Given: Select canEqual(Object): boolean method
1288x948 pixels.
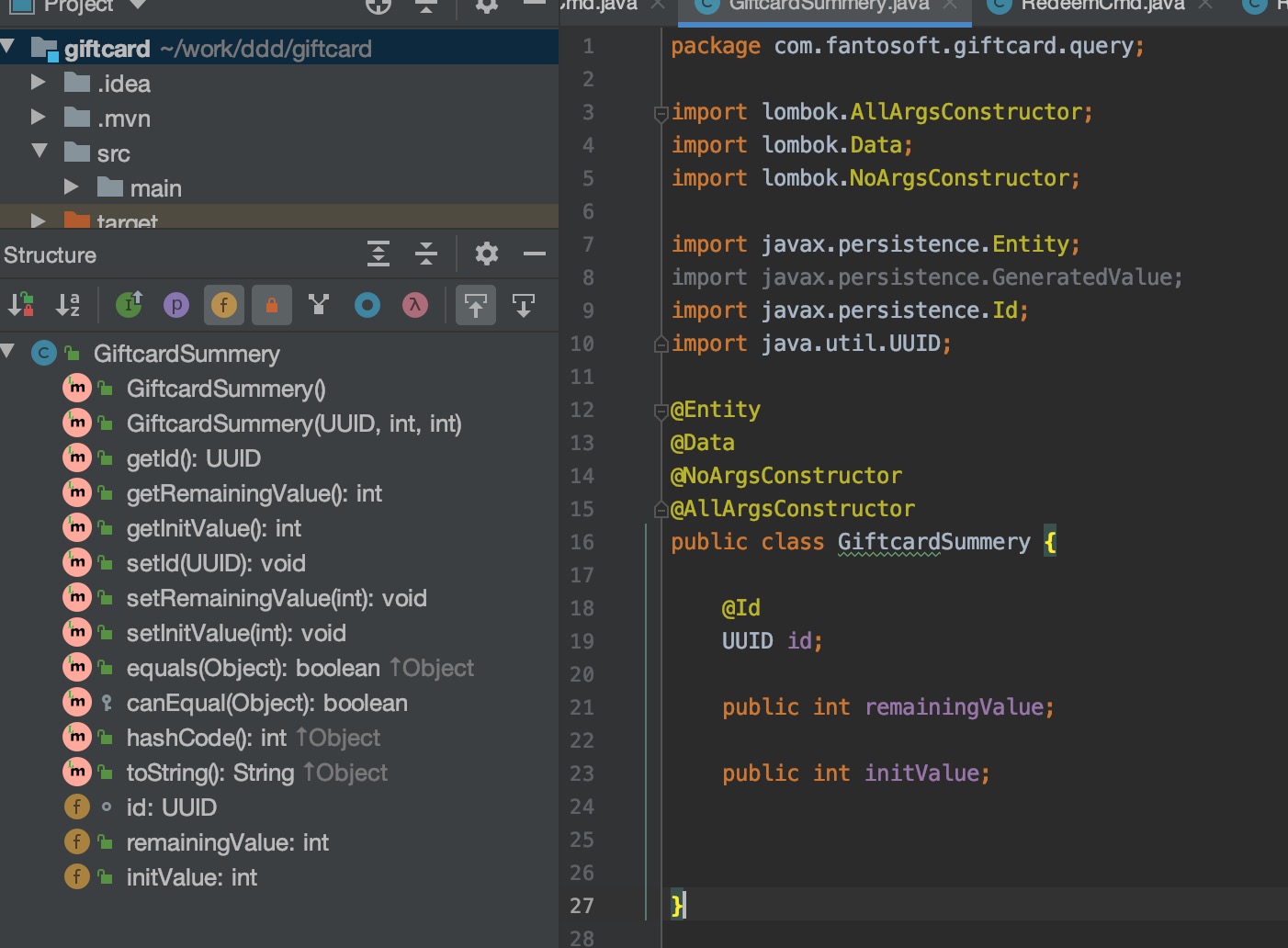Looking at the screenshot, I should pyautogui.click(x=267, y=703).
